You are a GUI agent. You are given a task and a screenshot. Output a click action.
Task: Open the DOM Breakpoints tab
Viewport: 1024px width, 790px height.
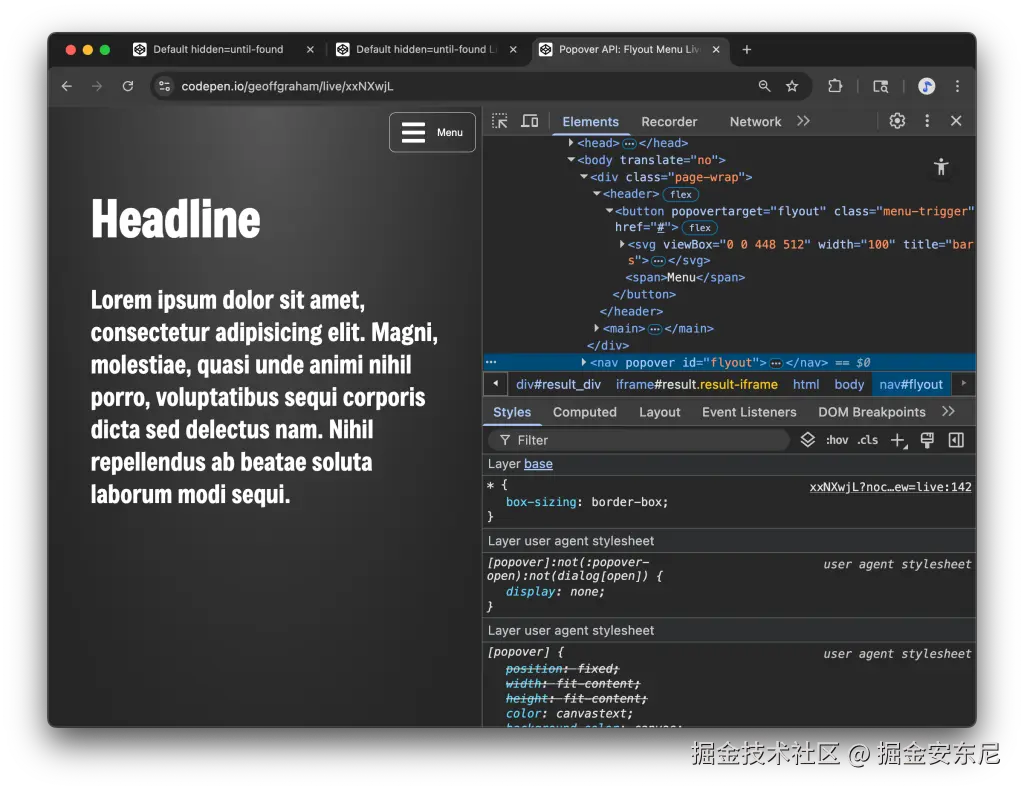point(872,412)
